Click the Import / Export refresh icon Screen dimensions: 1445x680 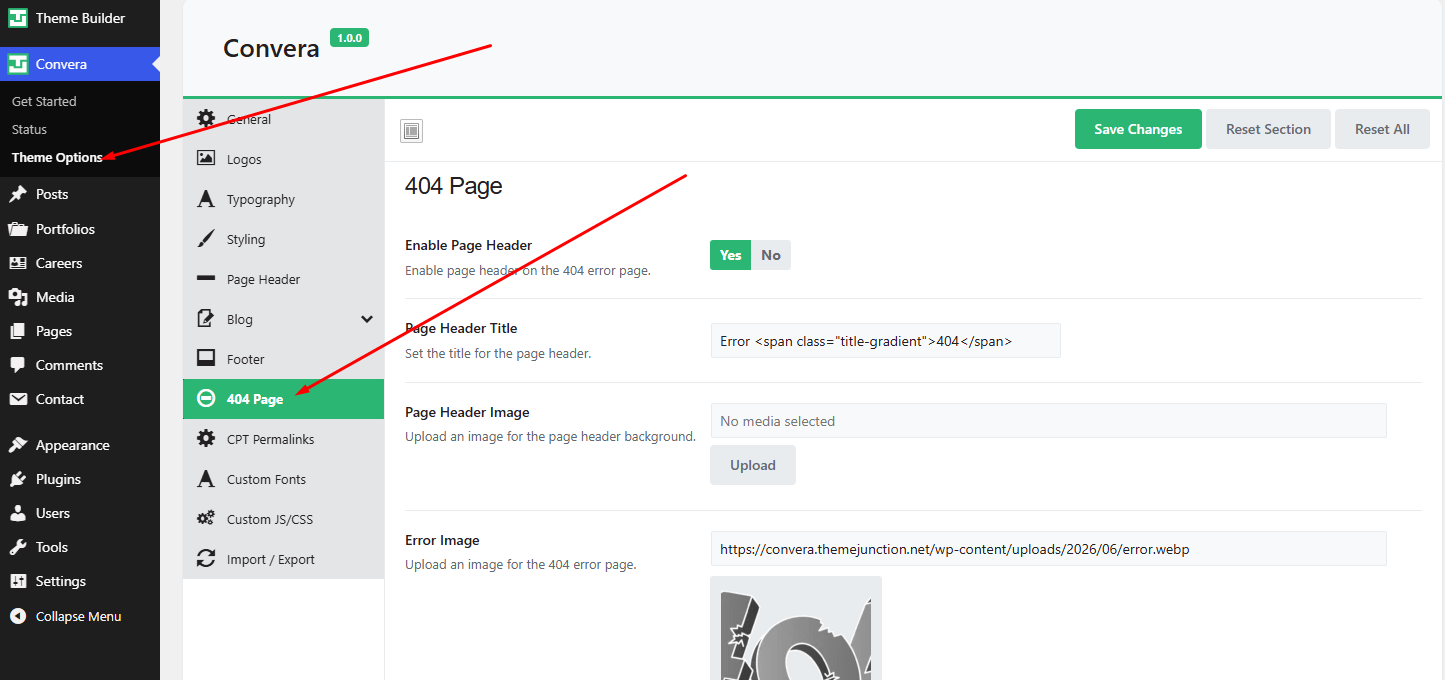[x=206, y=558]
